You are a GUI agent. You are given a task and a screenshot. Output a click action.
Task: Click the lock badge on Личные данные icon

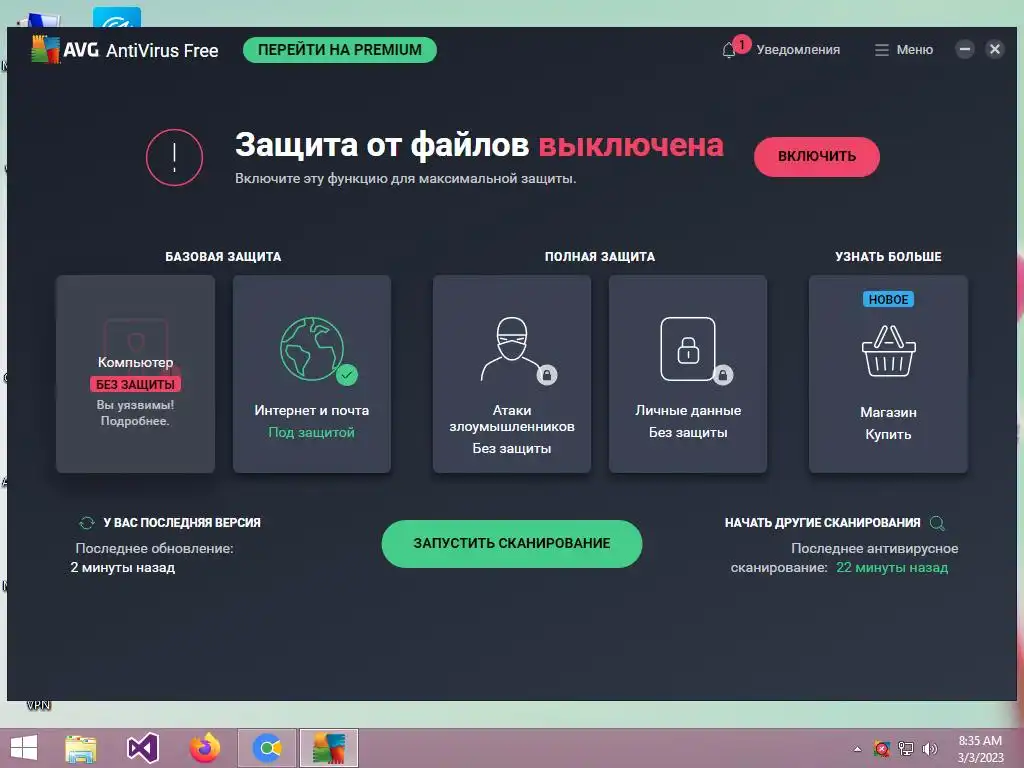pyautogui.click(x=722, y=375)
